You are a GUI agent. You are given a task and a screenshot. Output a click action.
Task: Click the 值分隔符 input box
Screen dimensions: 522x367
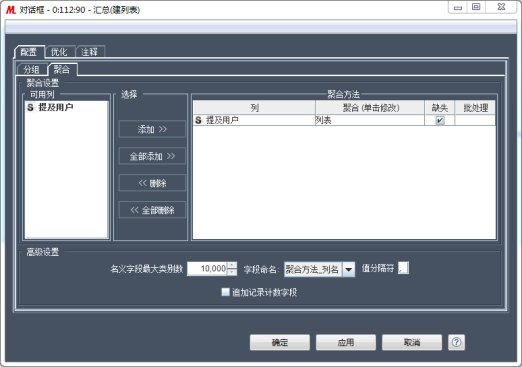[x=403, y=268]
